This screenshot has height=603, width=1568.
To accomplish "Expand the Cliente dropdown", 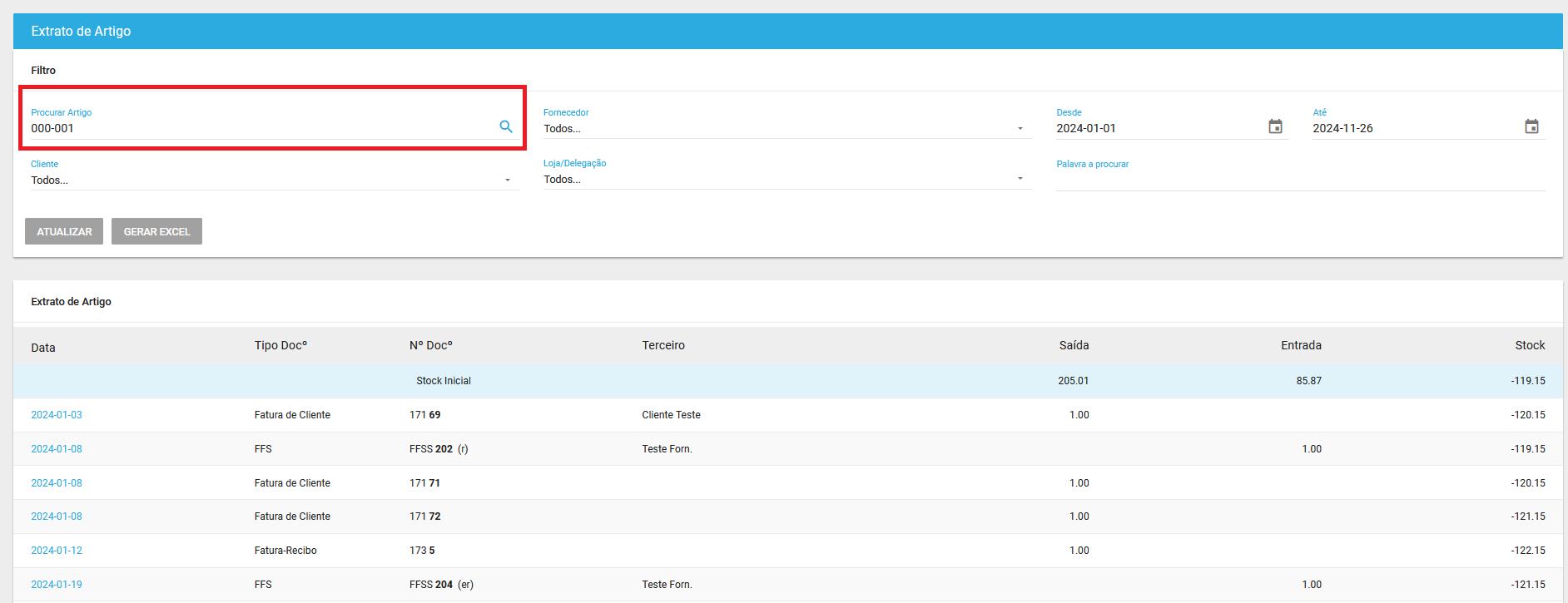I will coord(275,180).
